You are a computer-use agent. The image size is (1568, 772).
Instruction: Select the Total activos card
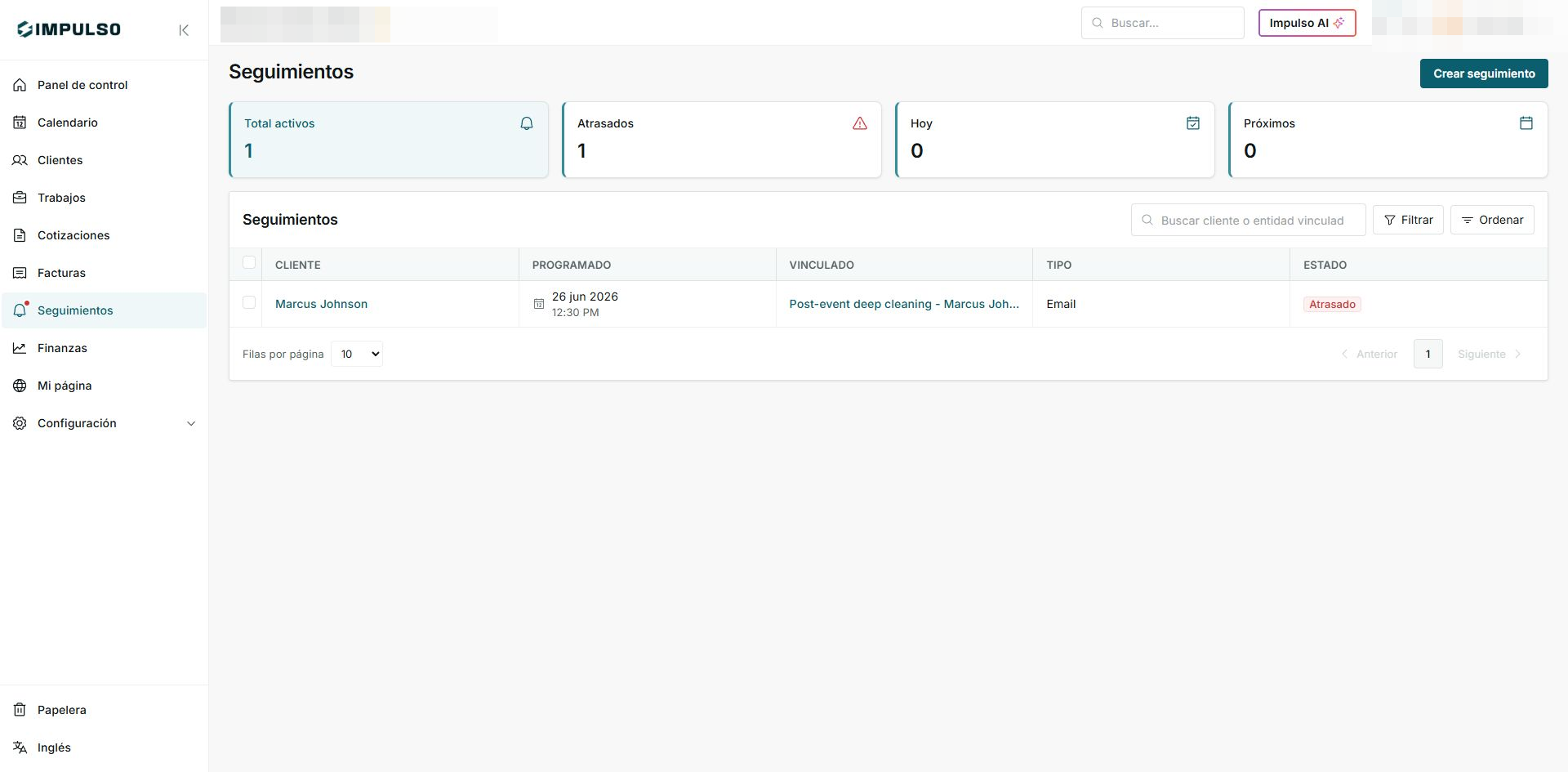coord(389,140)
